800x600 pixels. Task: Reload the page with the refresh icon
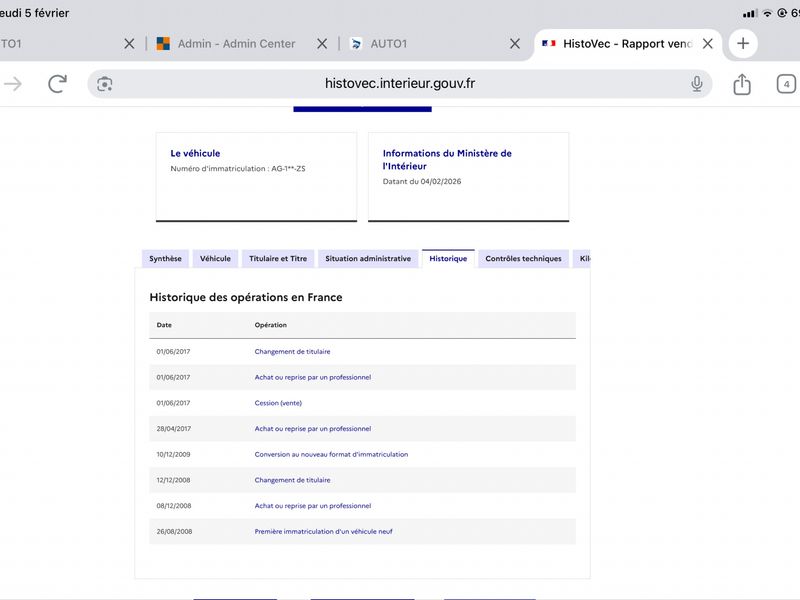(x=57, y=84)
